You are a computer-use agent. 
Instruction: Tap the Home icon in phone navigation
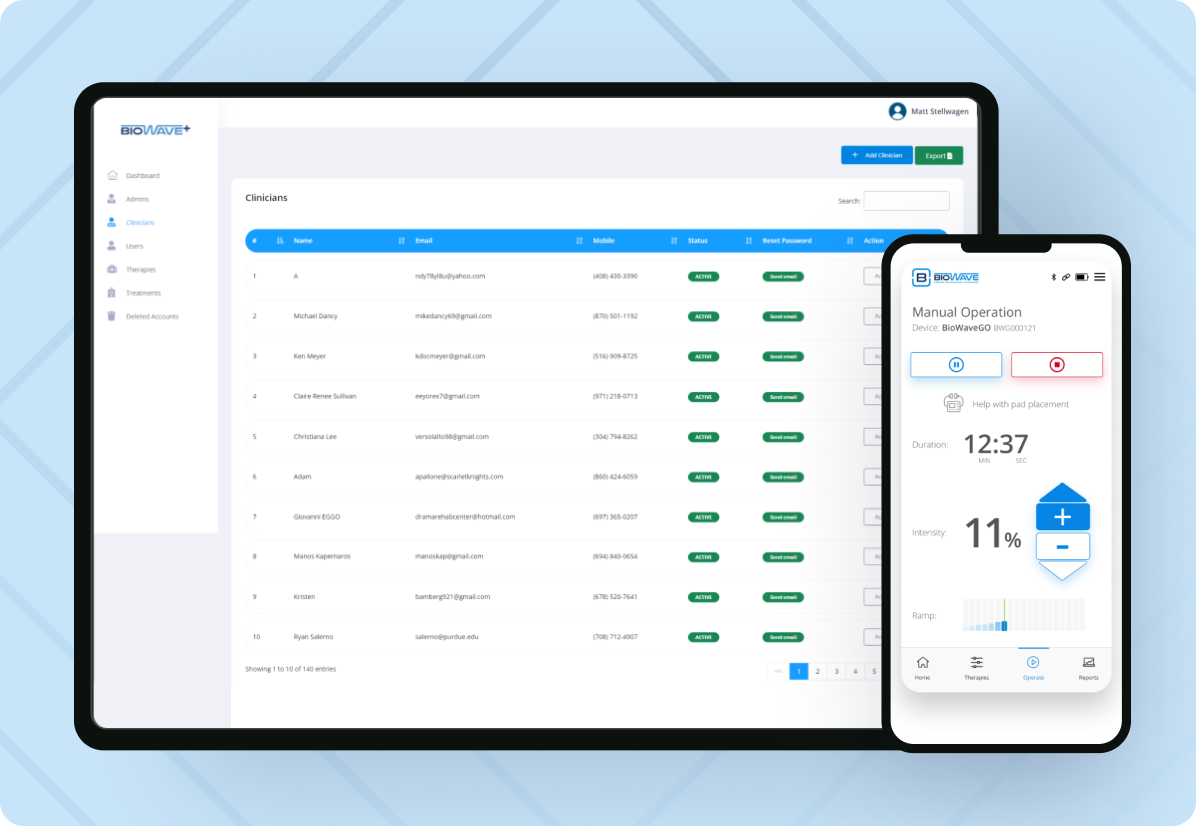point(922,667)
